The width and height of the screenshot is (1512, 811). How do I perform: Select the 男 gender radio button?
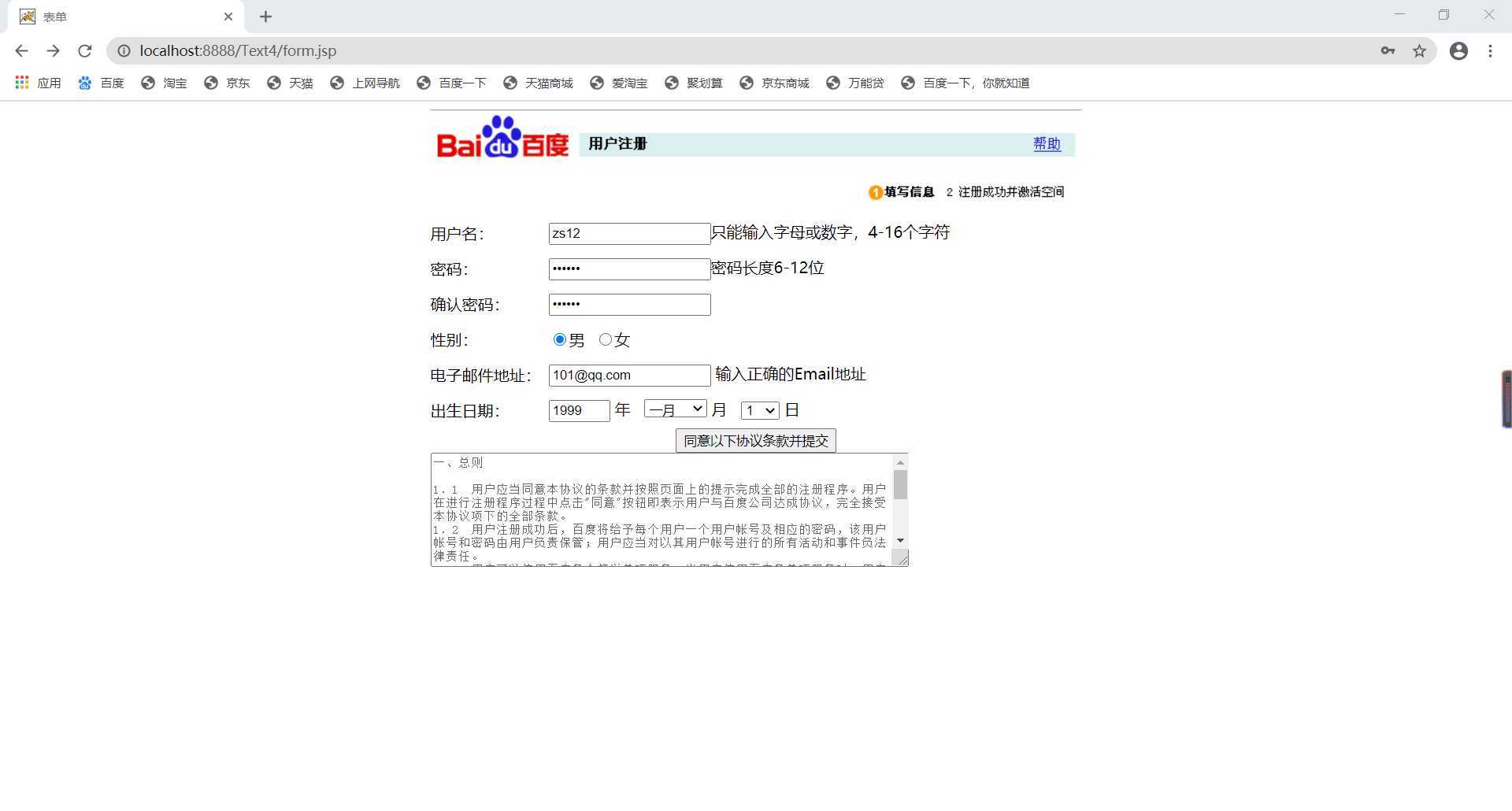(559, 339)
